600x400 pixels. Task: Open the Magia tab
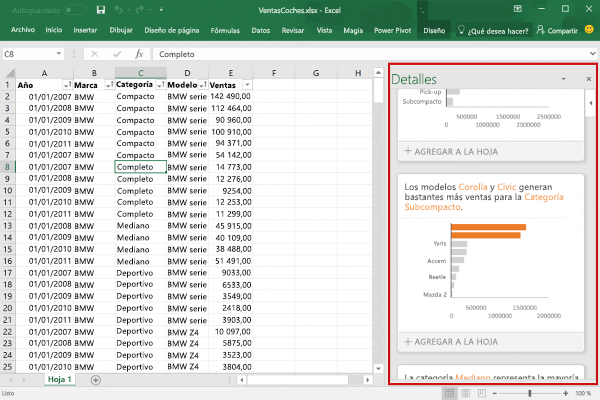[x=353, y=31]
